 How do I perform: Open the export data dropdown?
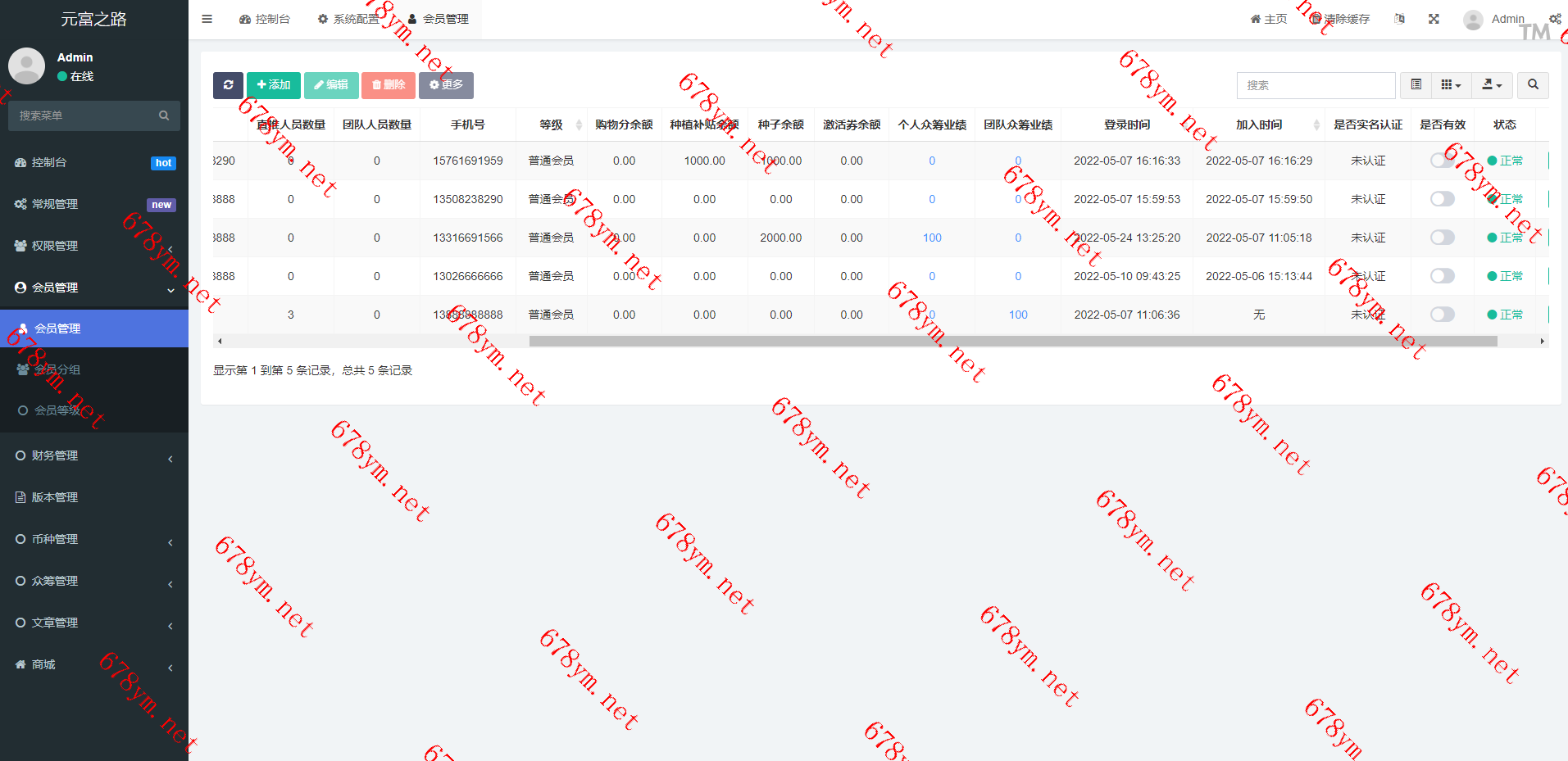(x=1492, y=85)
